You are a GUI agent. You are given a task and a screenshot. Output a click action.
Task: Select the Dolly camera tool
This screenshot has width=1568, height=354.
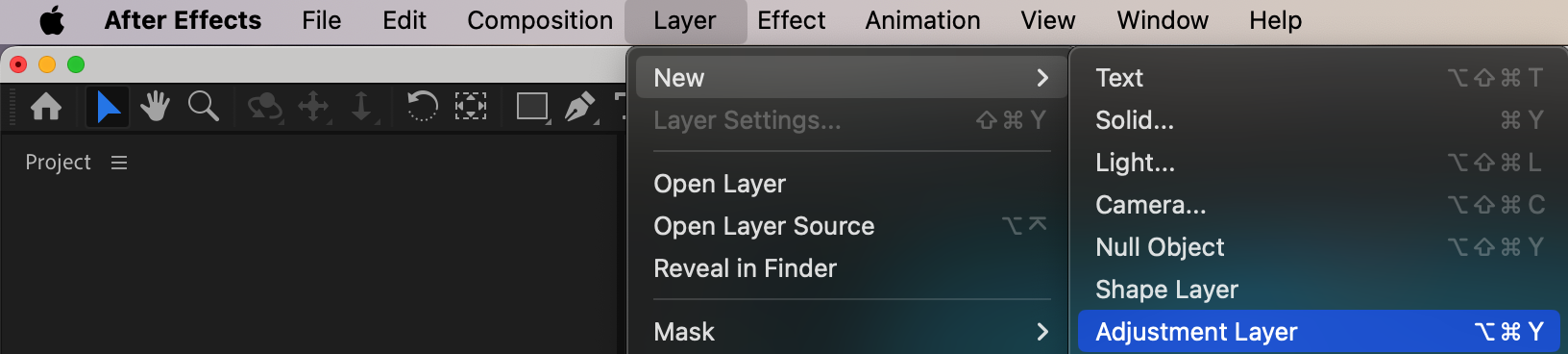[362, 107]
